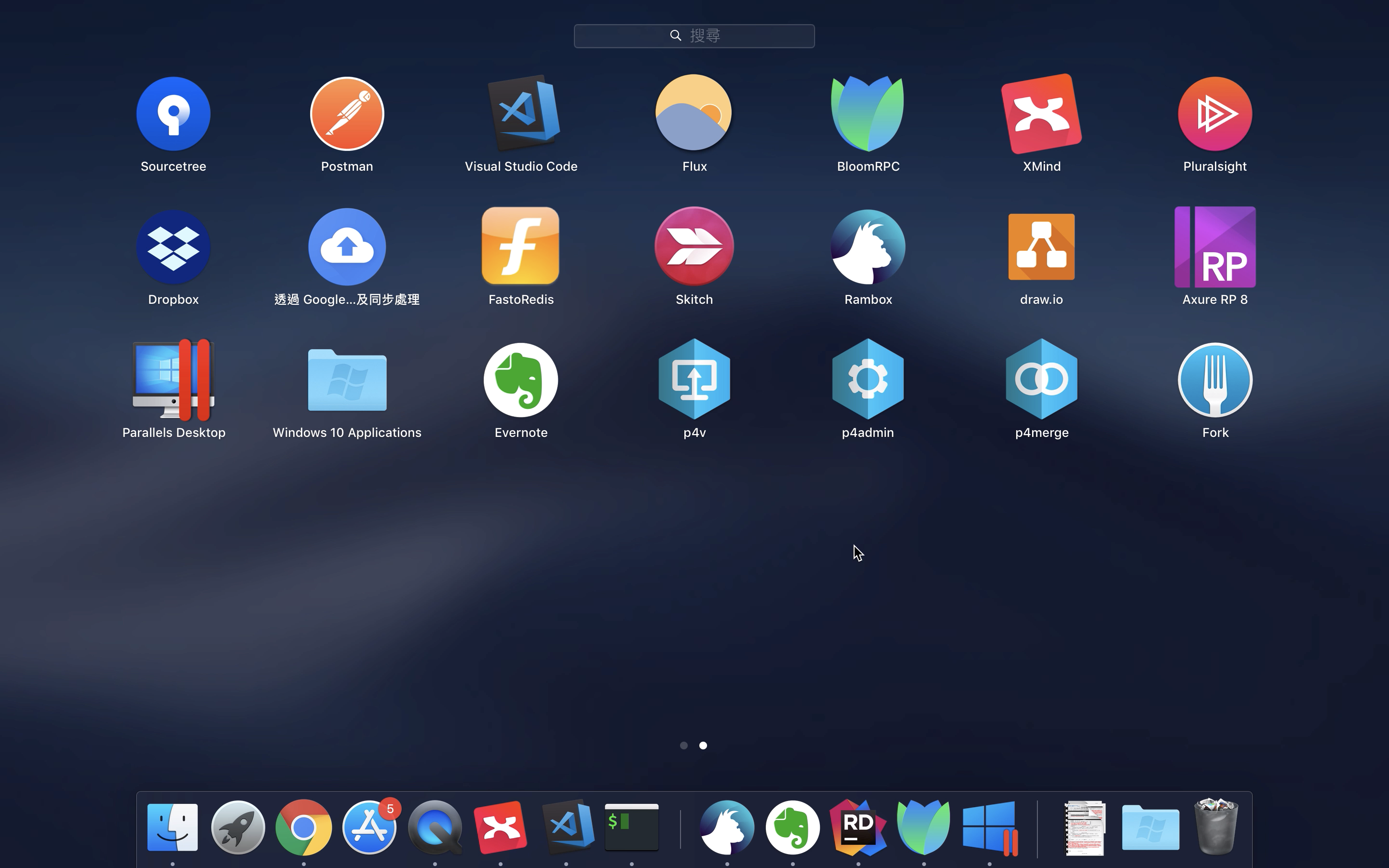Launch the Flux app

(x=694, y=112)
